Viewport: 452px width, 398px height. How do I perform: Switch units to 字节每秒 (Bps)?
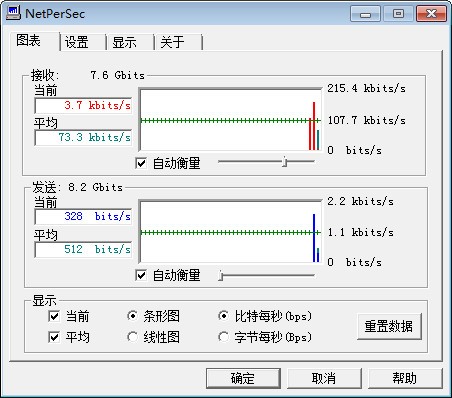(x=223, y=337)
